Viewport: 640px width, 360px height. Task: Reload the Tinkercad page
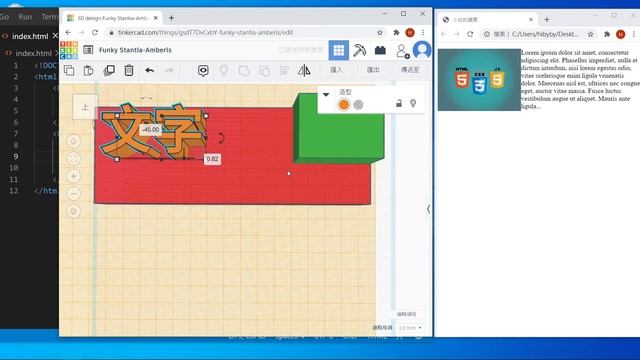[x=95, y=32]
